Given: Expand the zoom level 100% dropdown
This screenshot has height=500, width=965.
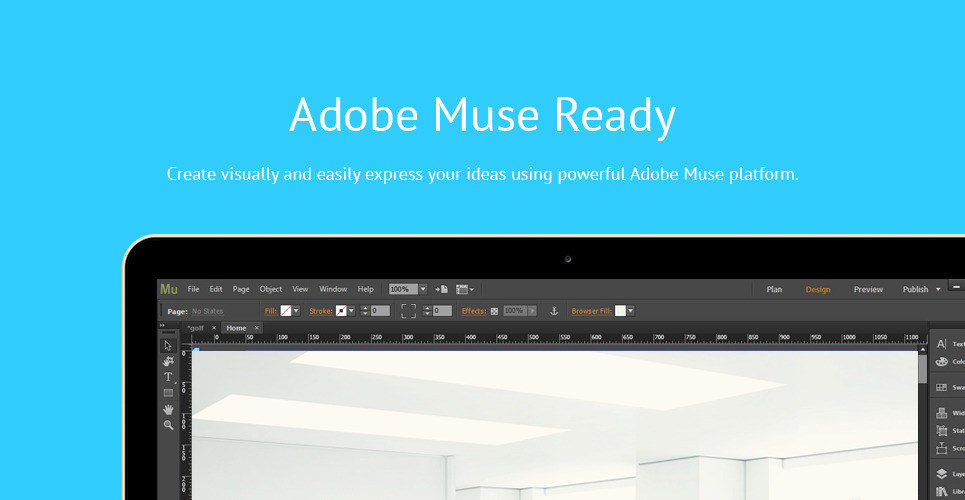Looking at the screenshot, I should click(x=423, y=289).
